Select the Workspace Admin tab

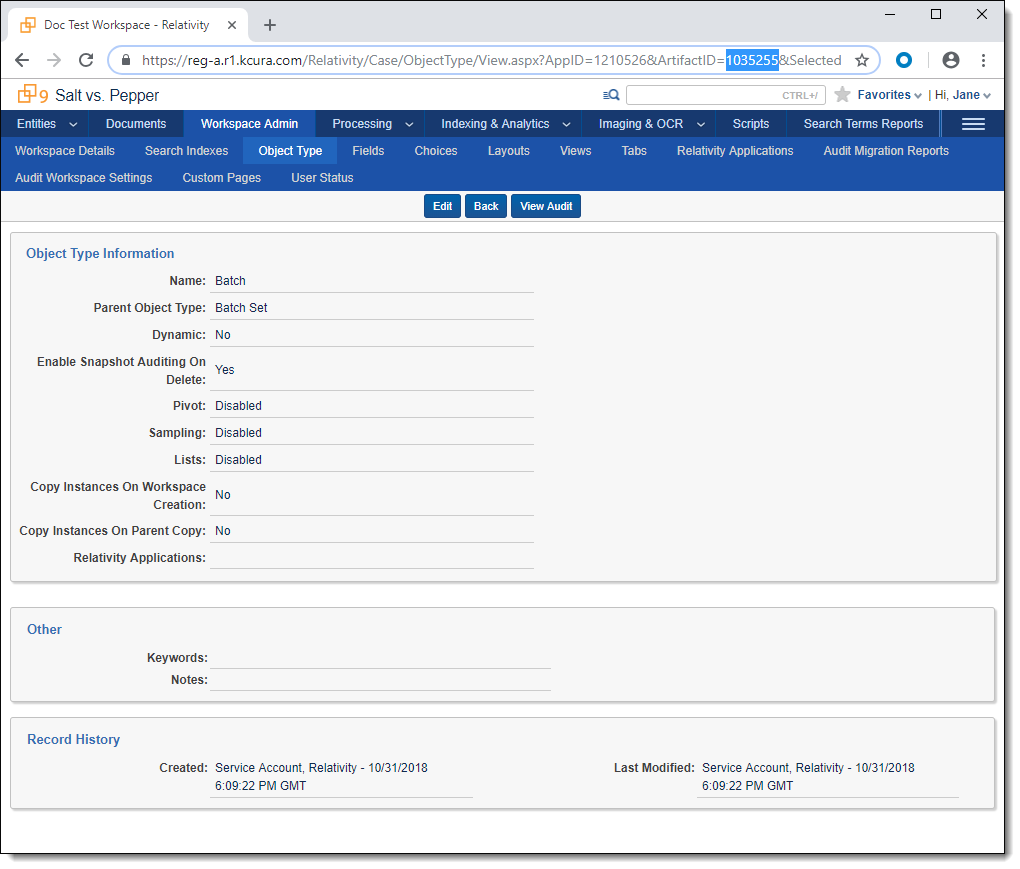[249, 124]
